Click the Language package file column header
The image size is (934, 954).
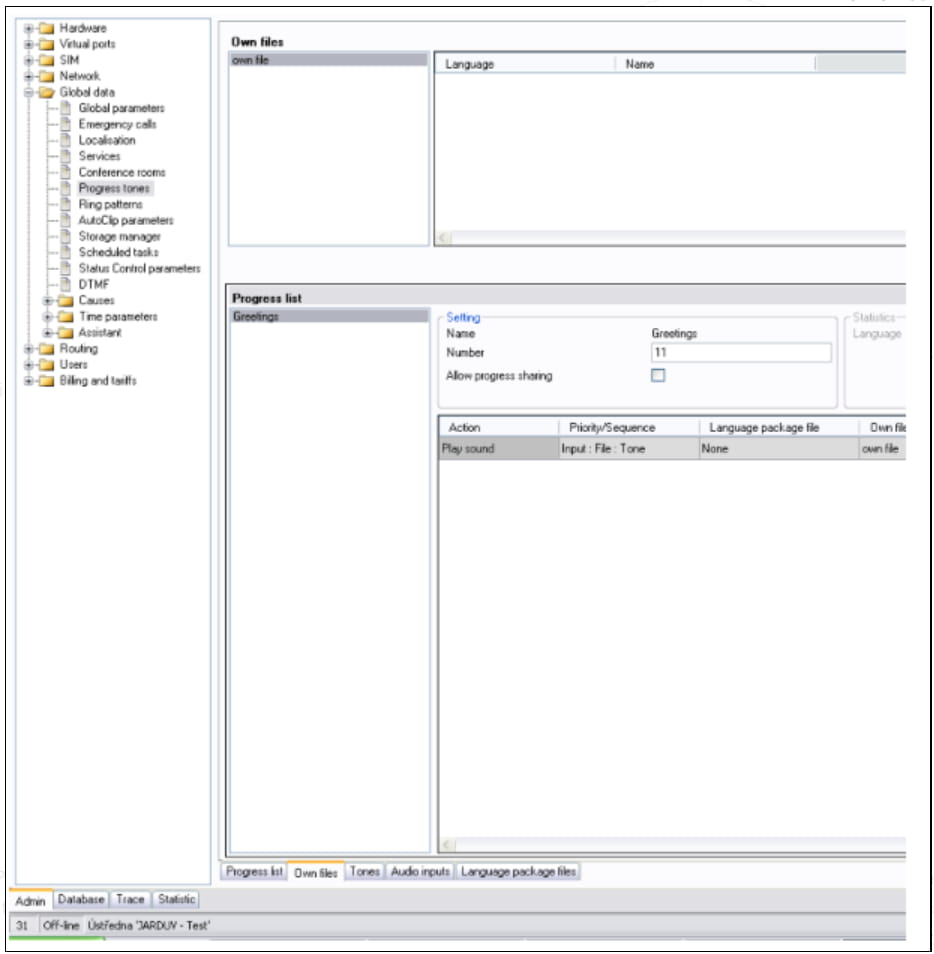pyautogui.click(x=779, y=427)
